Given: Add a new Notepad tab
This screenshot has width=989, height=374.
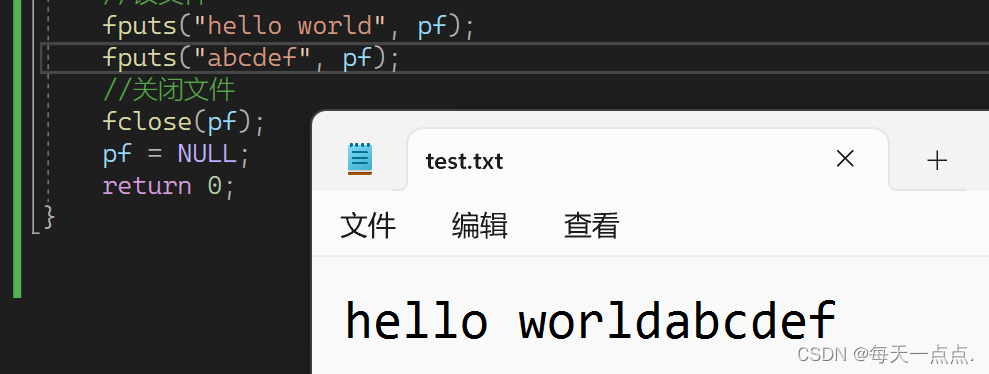Looking at the screenshot, I should pos(937,160).
